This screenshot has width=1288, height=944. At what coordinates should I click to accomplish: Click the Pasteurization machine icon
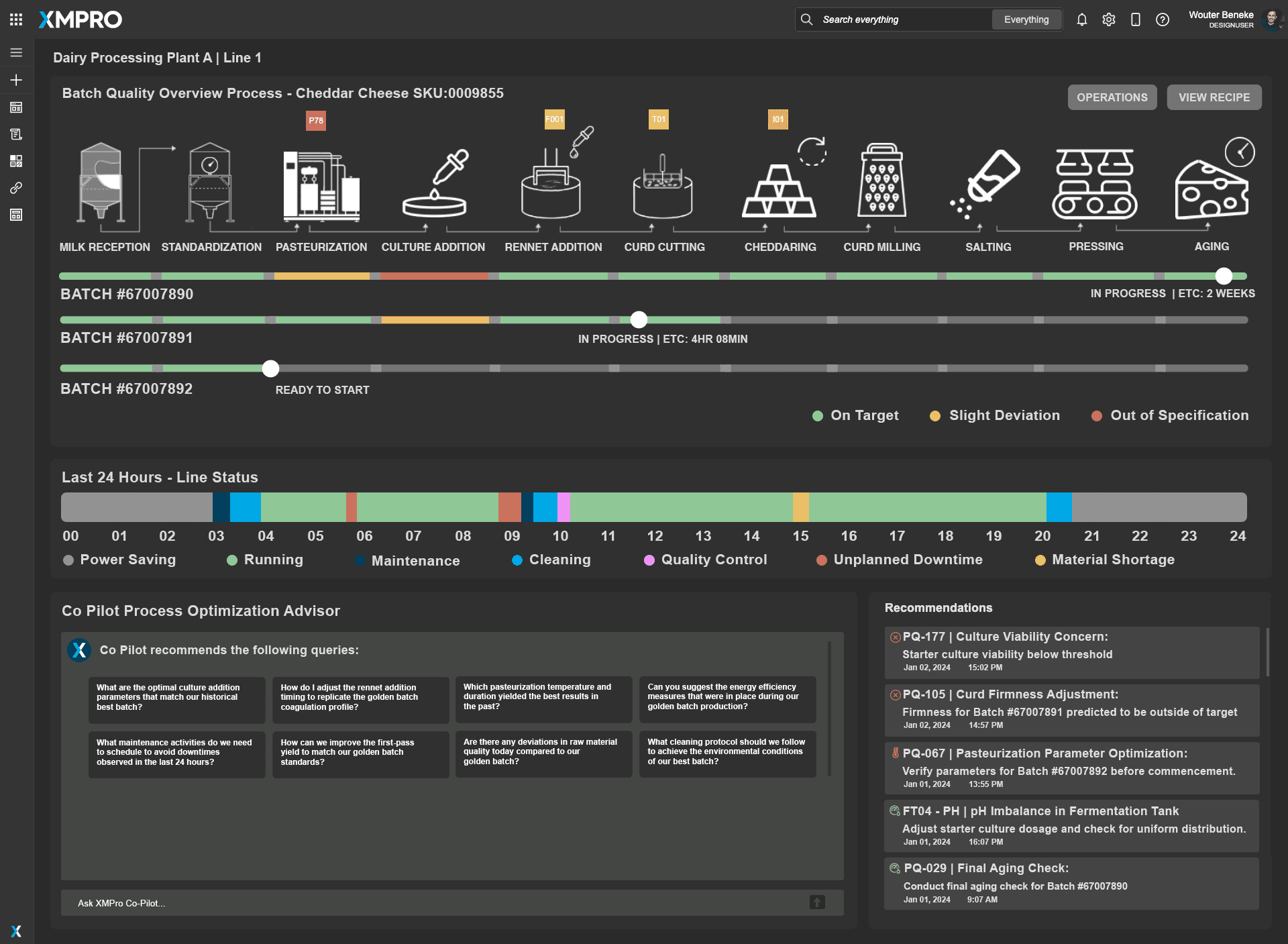pyautogui.click(x=321, y=185)
